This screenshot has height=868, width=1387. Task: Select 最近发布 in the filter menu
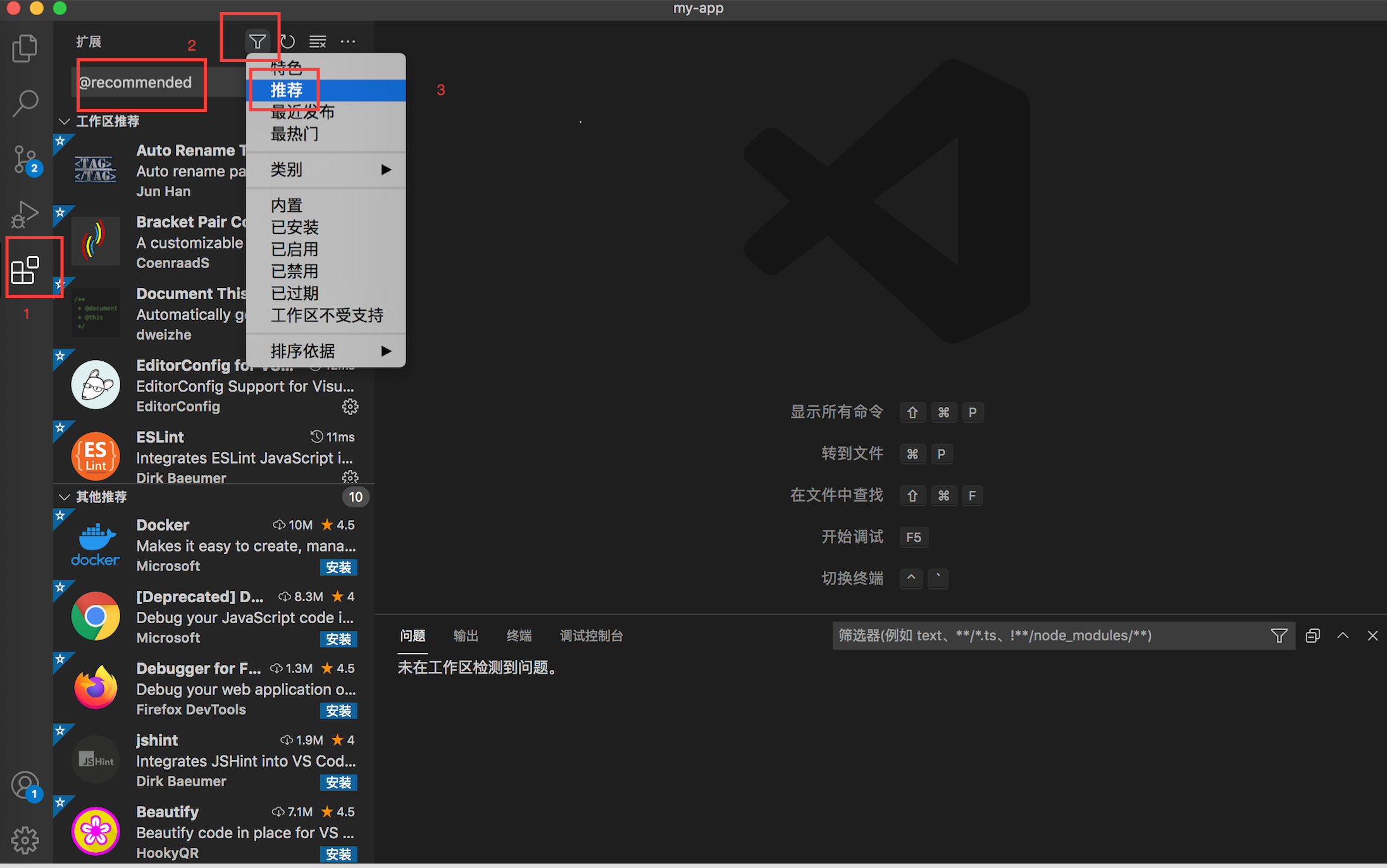click(x=326, y=112)
